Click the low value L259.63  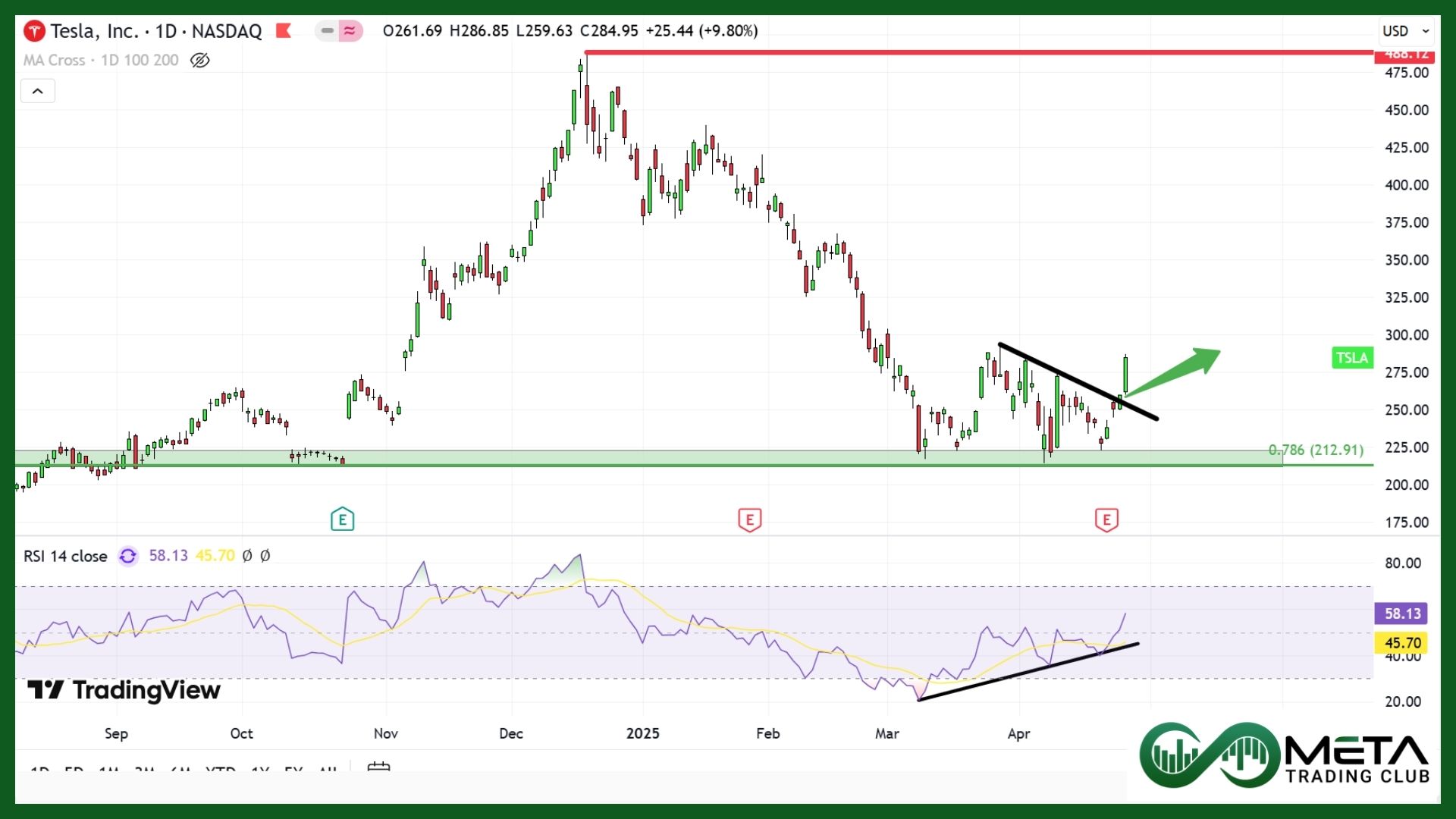pos(544,31)
